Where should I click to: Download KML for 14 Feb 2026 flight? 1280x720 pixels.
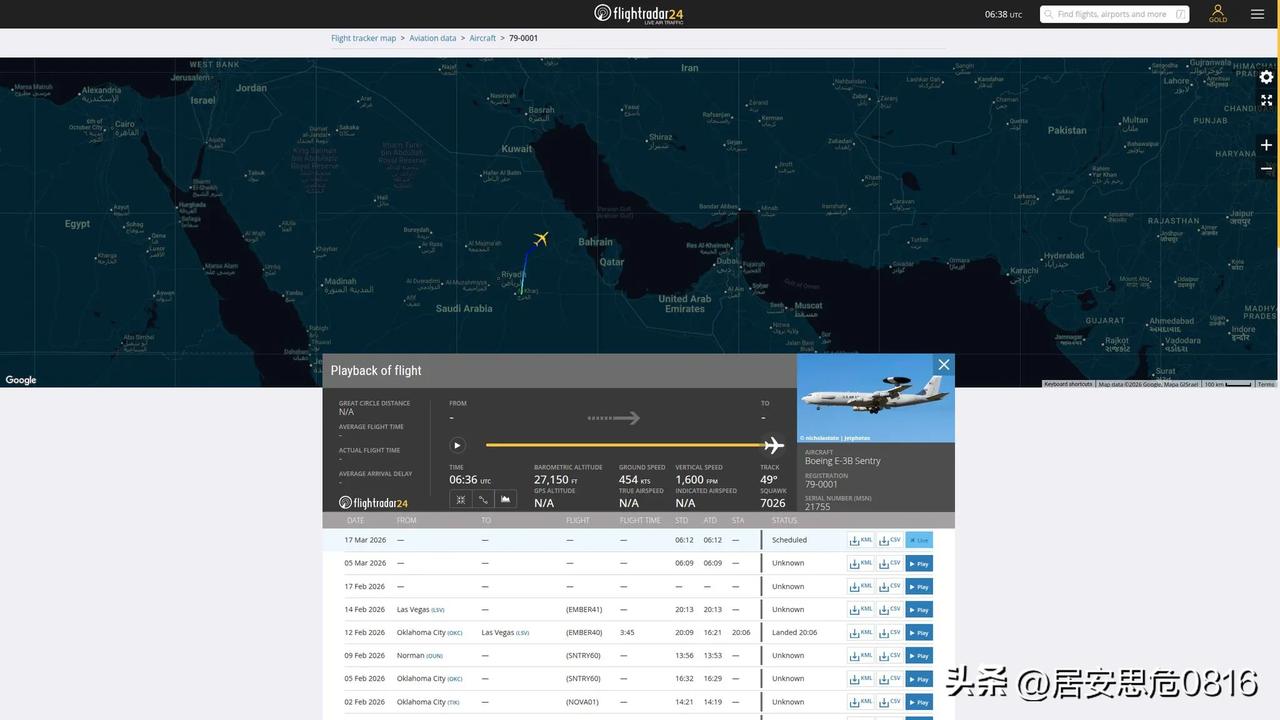click(x=860, y=609)
